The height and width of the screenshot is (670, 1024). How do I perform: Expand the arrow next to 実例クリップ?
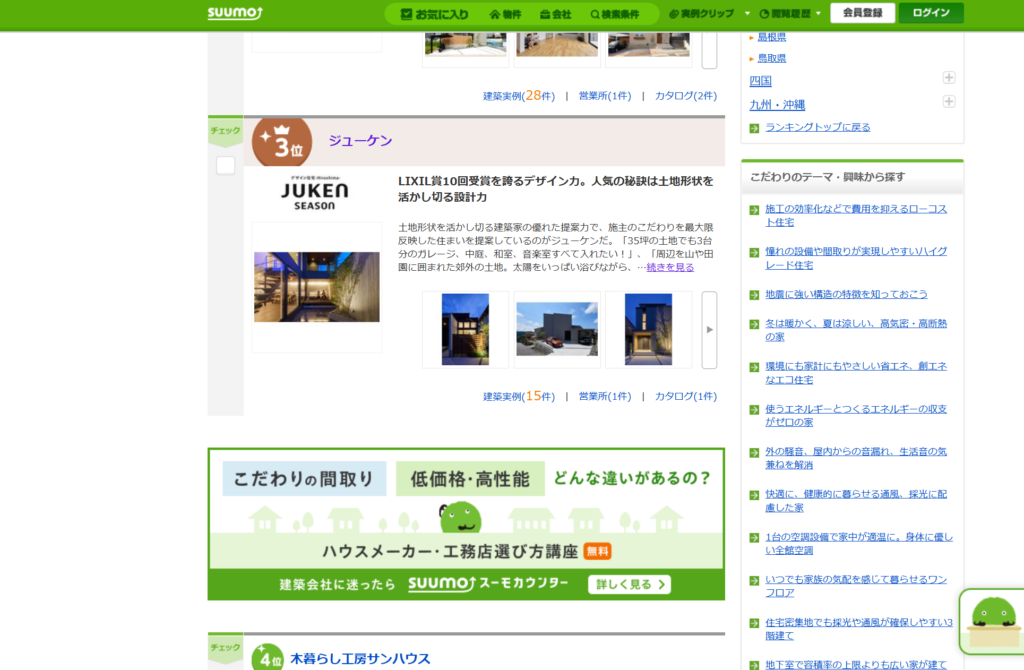[x=747, y=13]
